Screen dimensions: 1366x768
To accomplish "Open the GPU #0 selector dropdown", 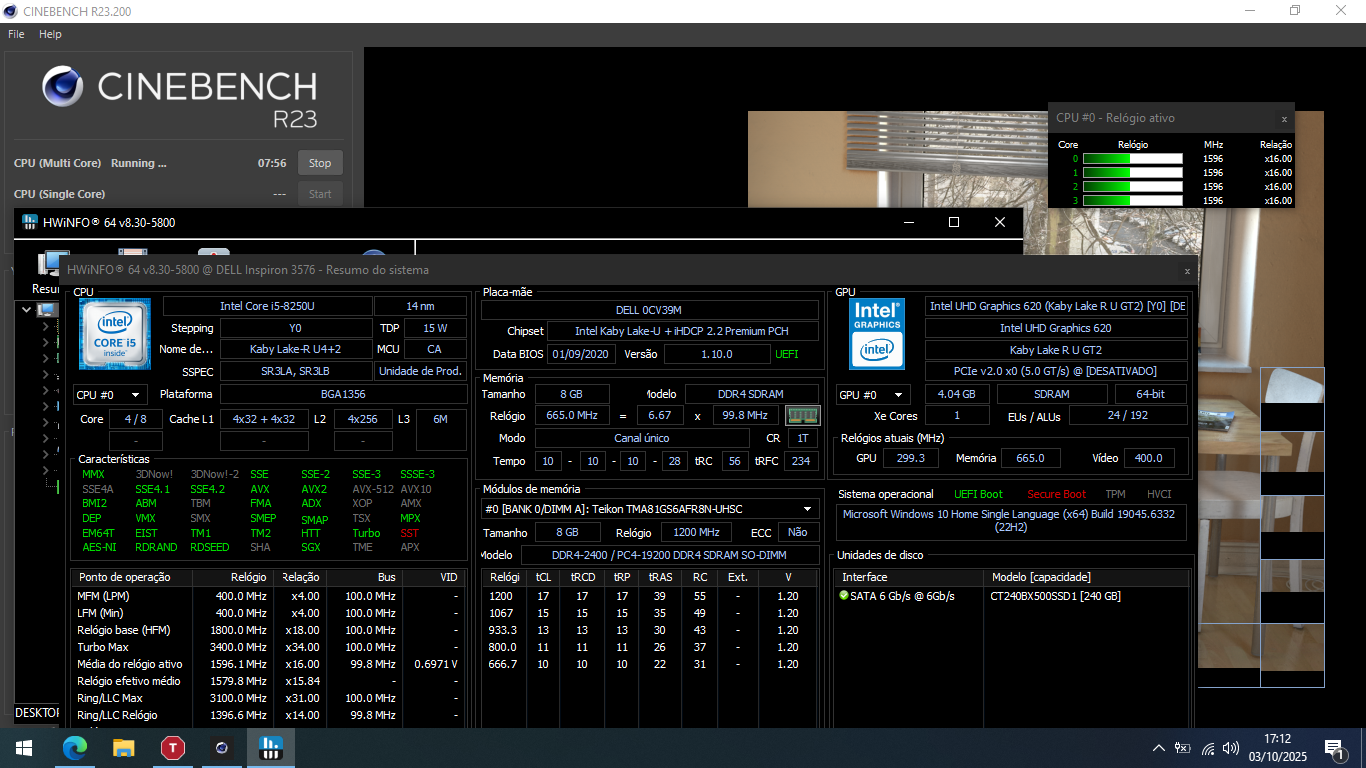I will click(x=873, y=395).
